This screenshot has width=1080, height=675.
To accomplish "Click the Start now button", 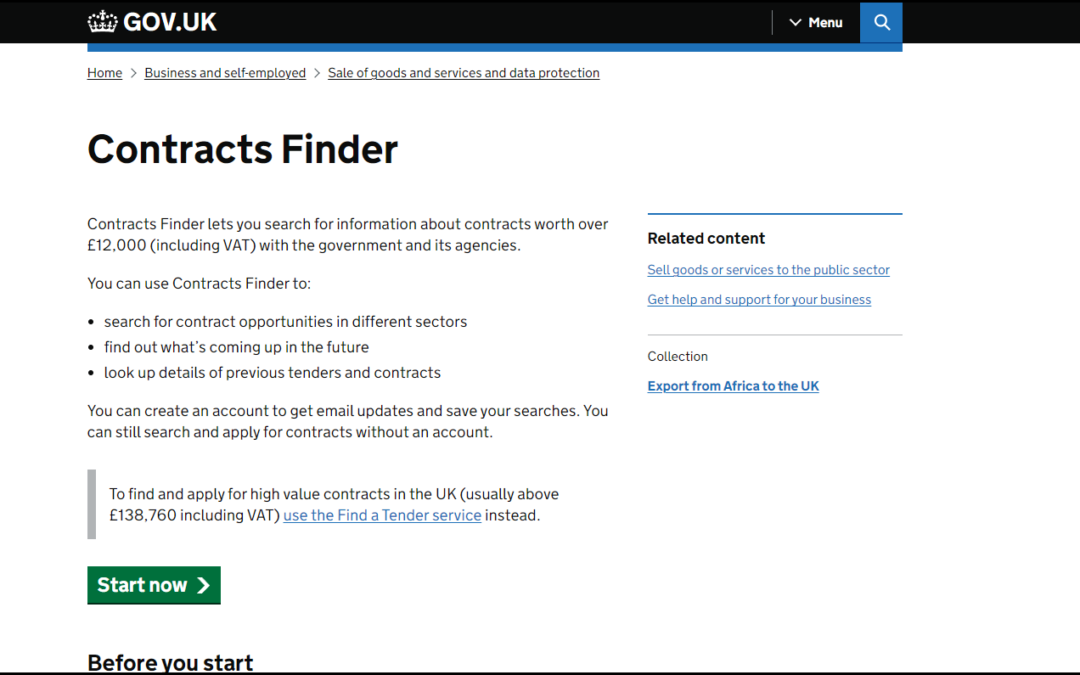I will click(x=154, y=585).
